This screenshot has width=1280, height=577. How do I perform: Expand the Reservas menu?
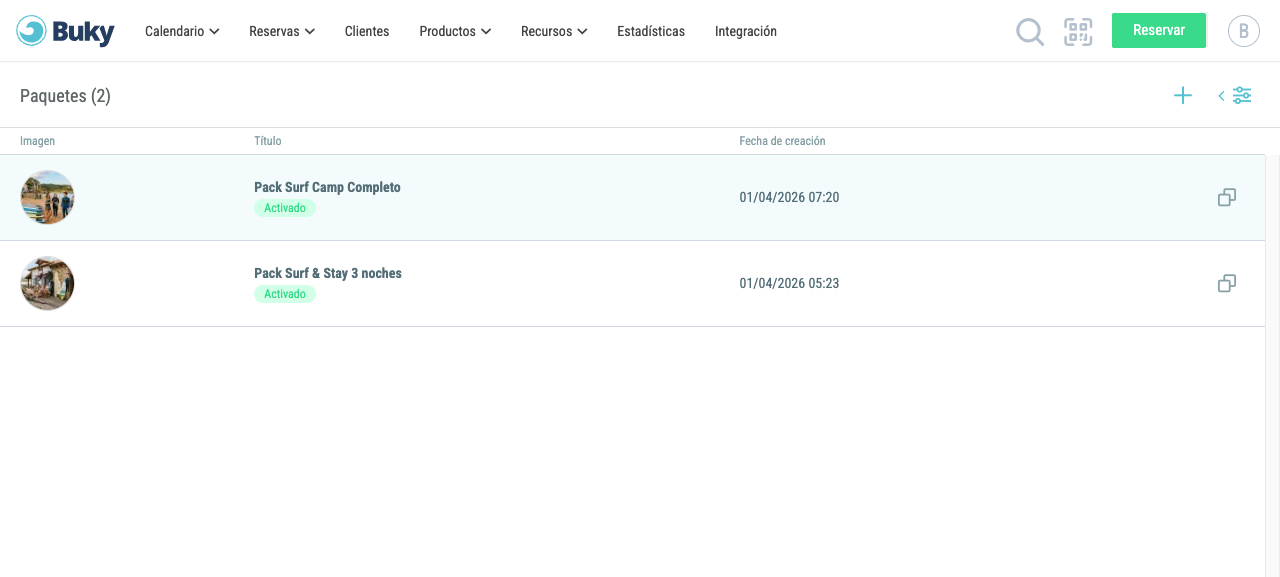[282, 31]
